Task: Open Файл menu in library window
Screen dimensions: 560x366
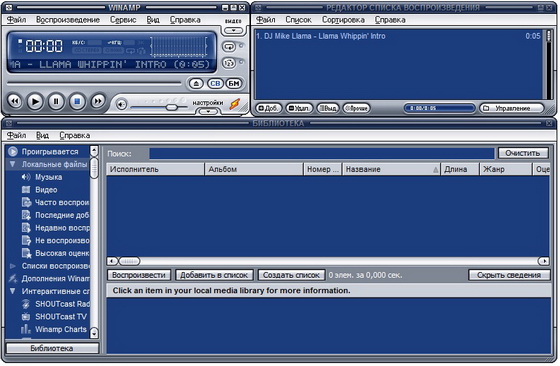Action: point(16,135)
